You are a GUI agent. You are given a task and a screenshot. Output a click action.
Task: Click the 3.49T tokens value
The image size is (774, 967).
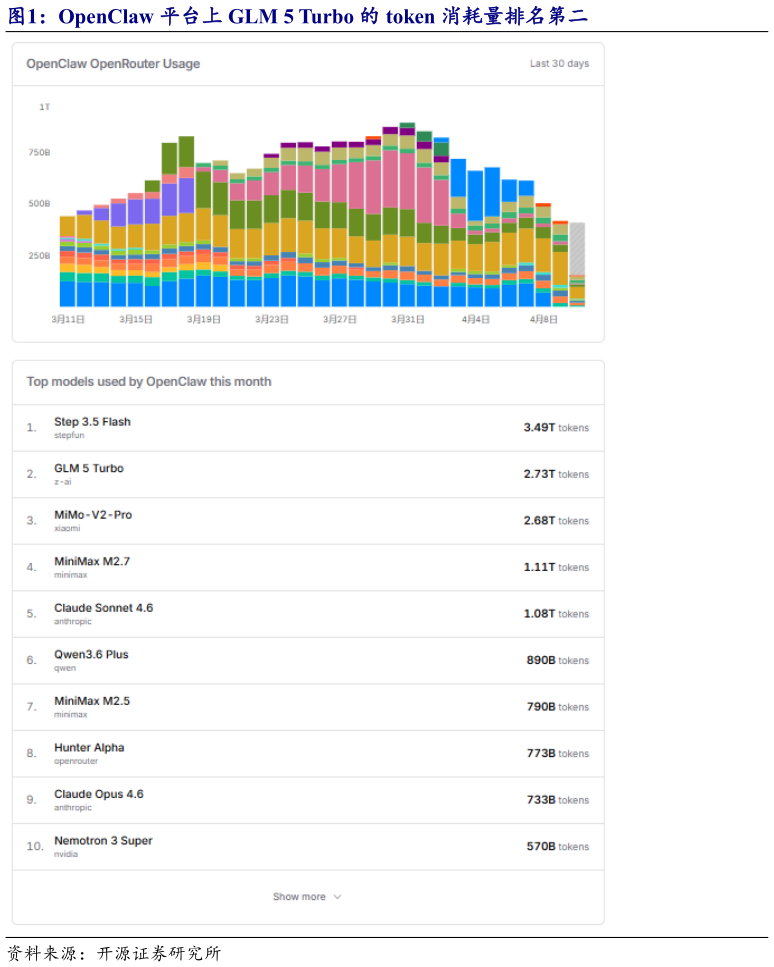[556, 427]
